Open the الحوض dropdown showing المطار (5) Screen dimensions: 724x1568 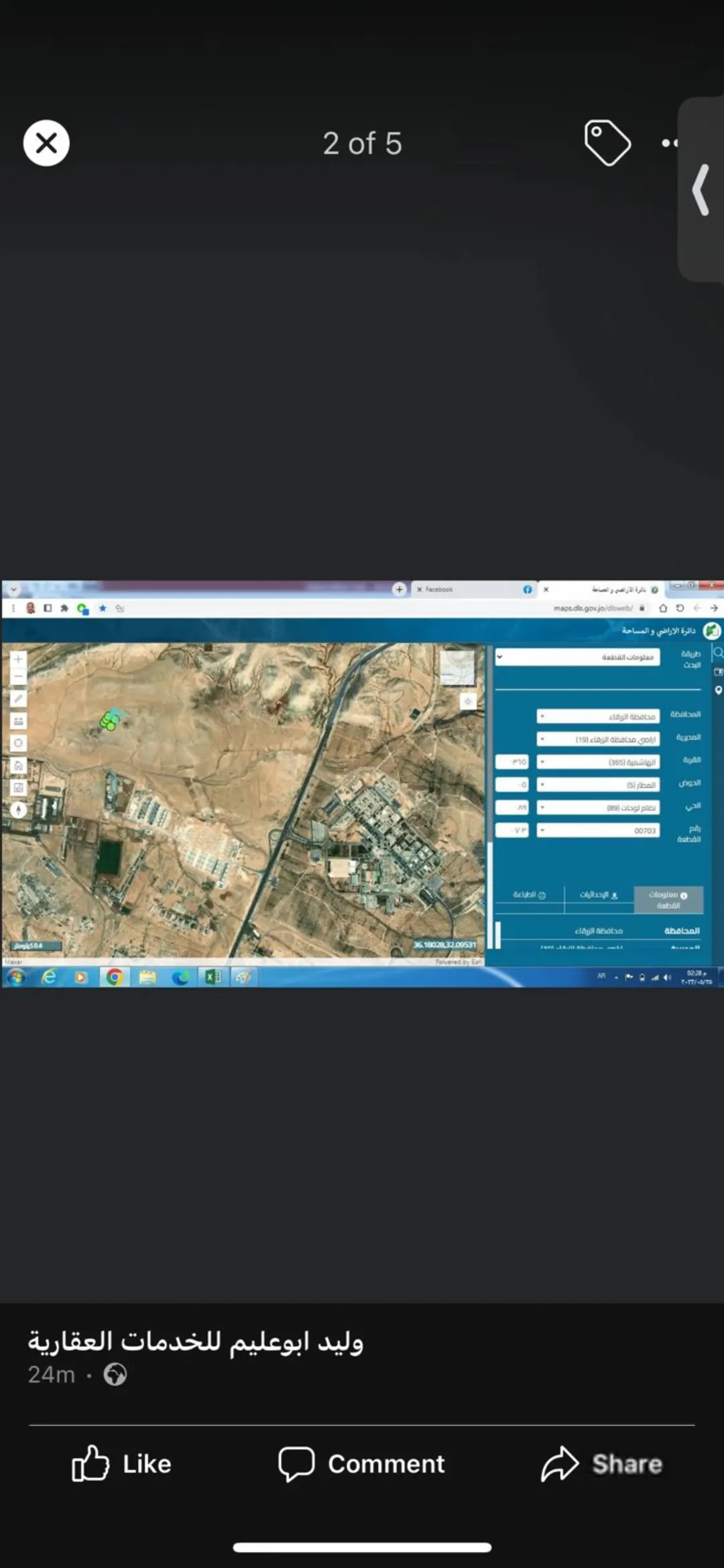click(598, 785)
